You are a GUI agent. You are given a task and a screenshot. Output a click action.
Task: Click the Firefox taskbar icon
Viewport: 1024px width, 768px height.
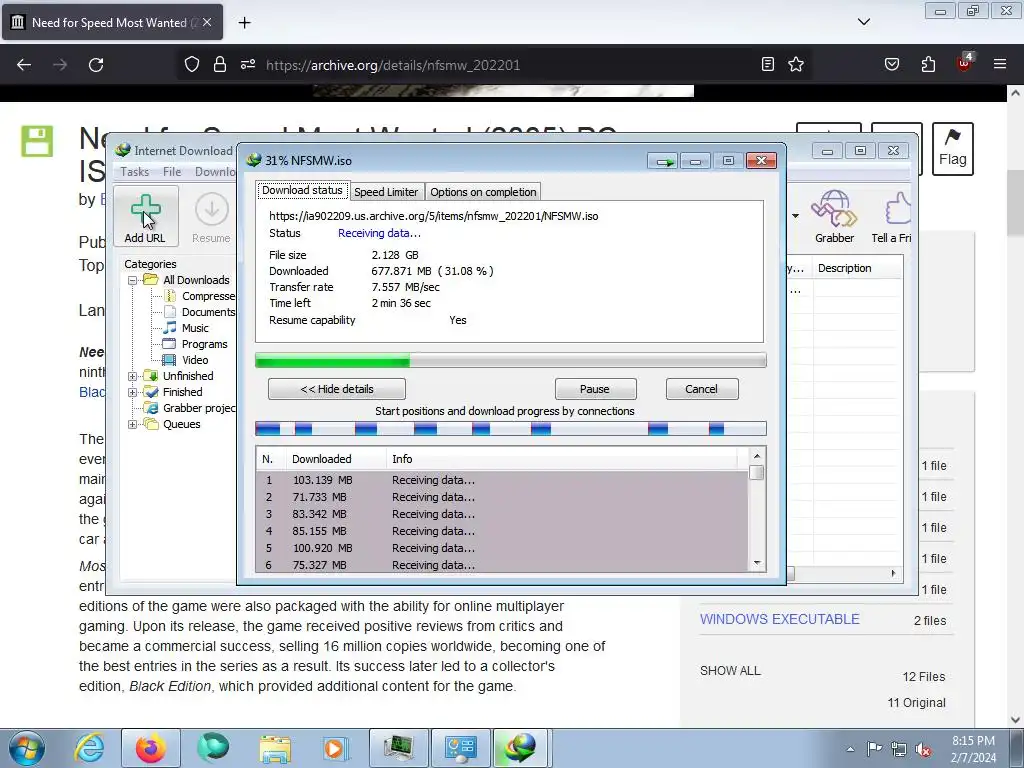click(x=150, y=748)
